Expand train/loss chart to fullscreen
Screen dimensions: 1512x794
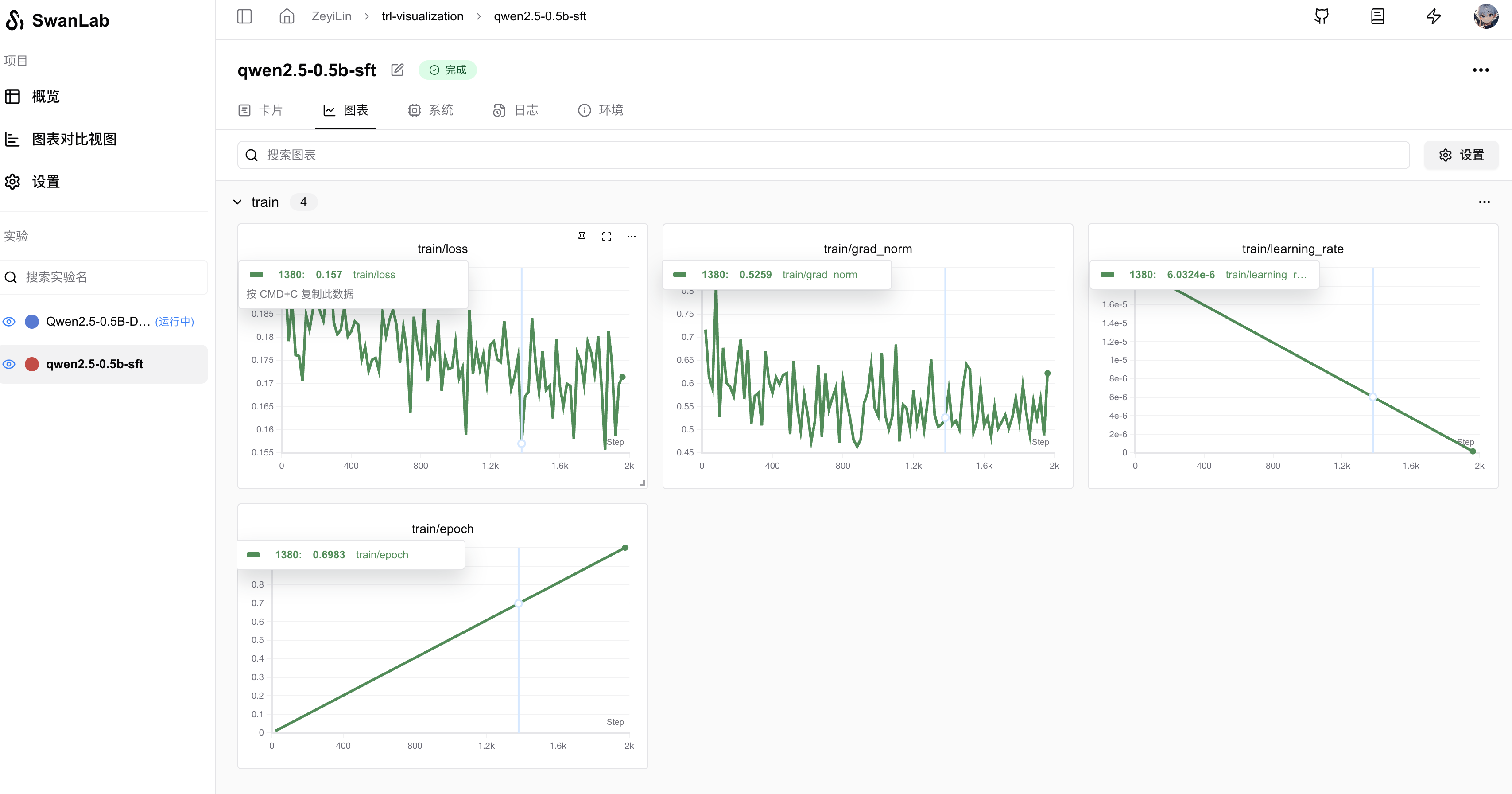coord(606,236)
